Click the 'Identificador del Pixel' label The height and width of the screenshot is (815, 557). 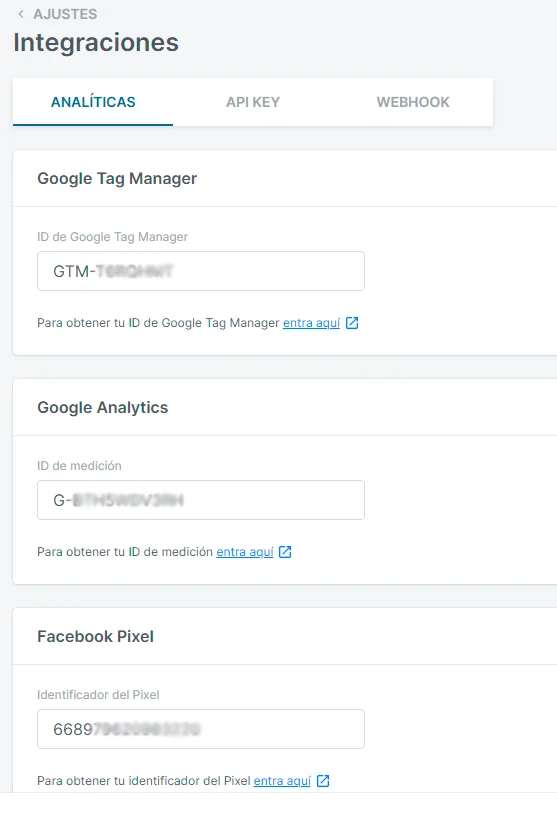coord(98,695)
